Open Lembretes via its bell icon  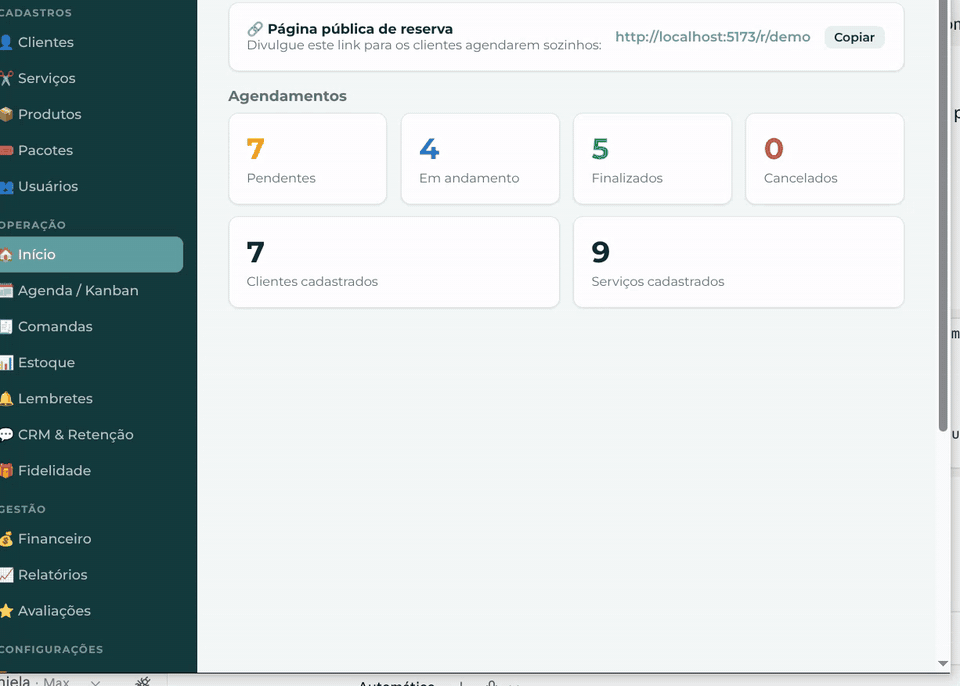pyautogui.click(x=6, y=399)
